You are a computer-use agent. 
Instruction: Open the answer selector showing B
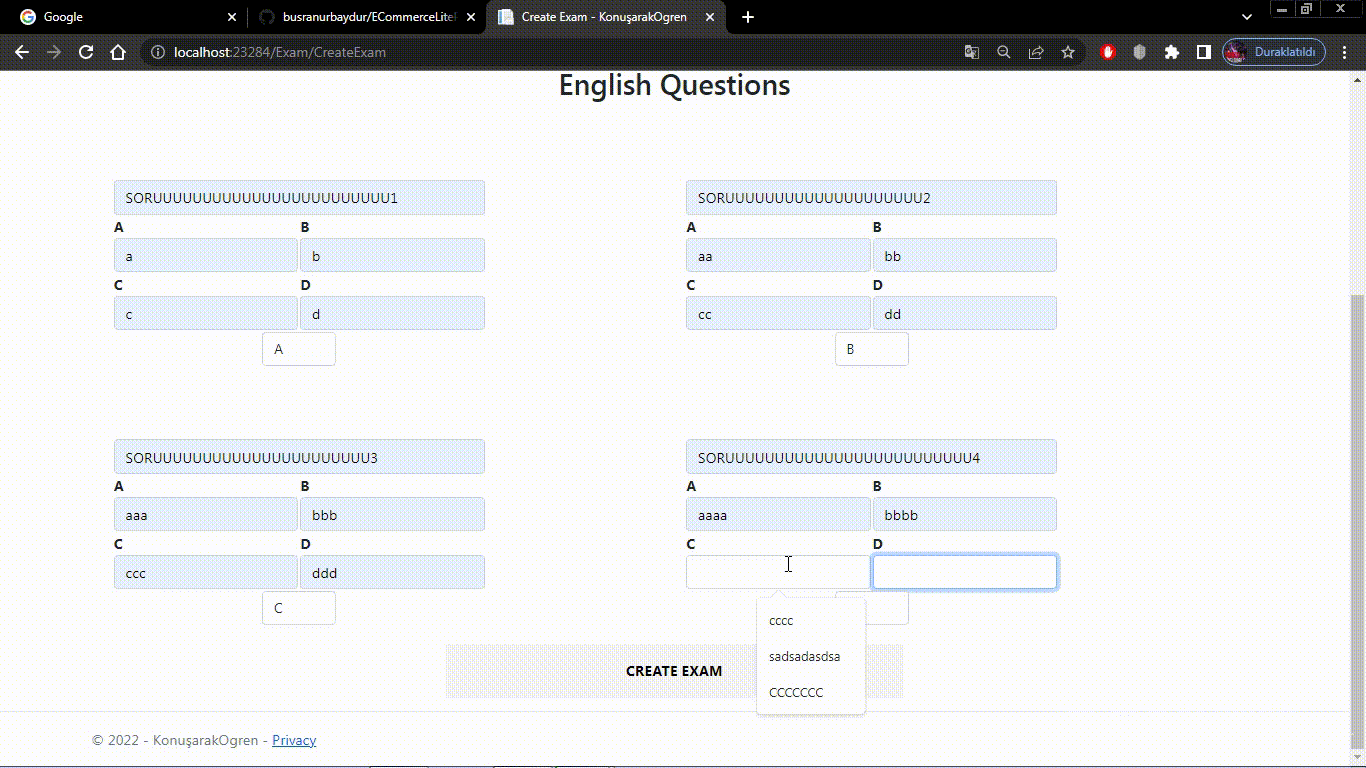tap(872, 349)
